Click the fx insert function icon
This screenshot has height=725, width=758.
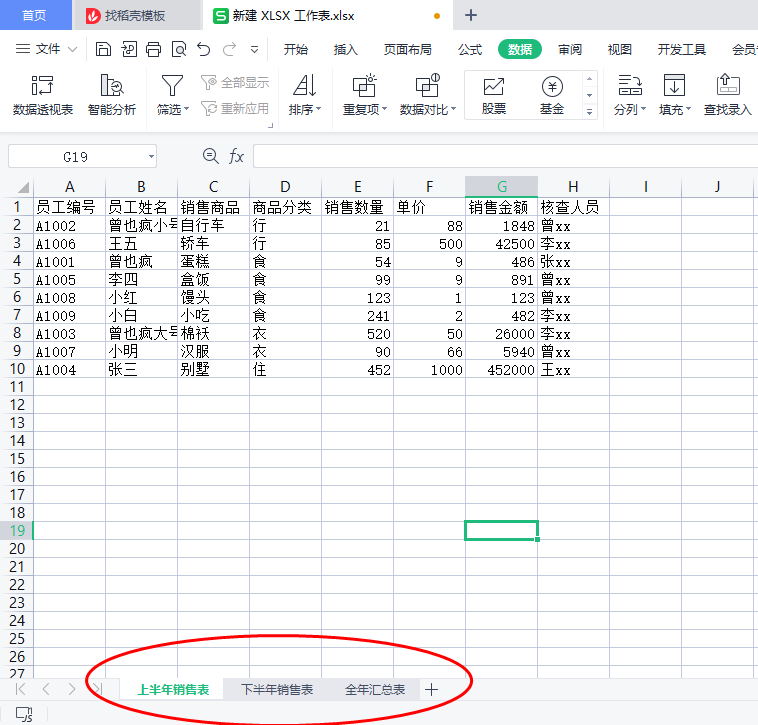pos(236,156)
